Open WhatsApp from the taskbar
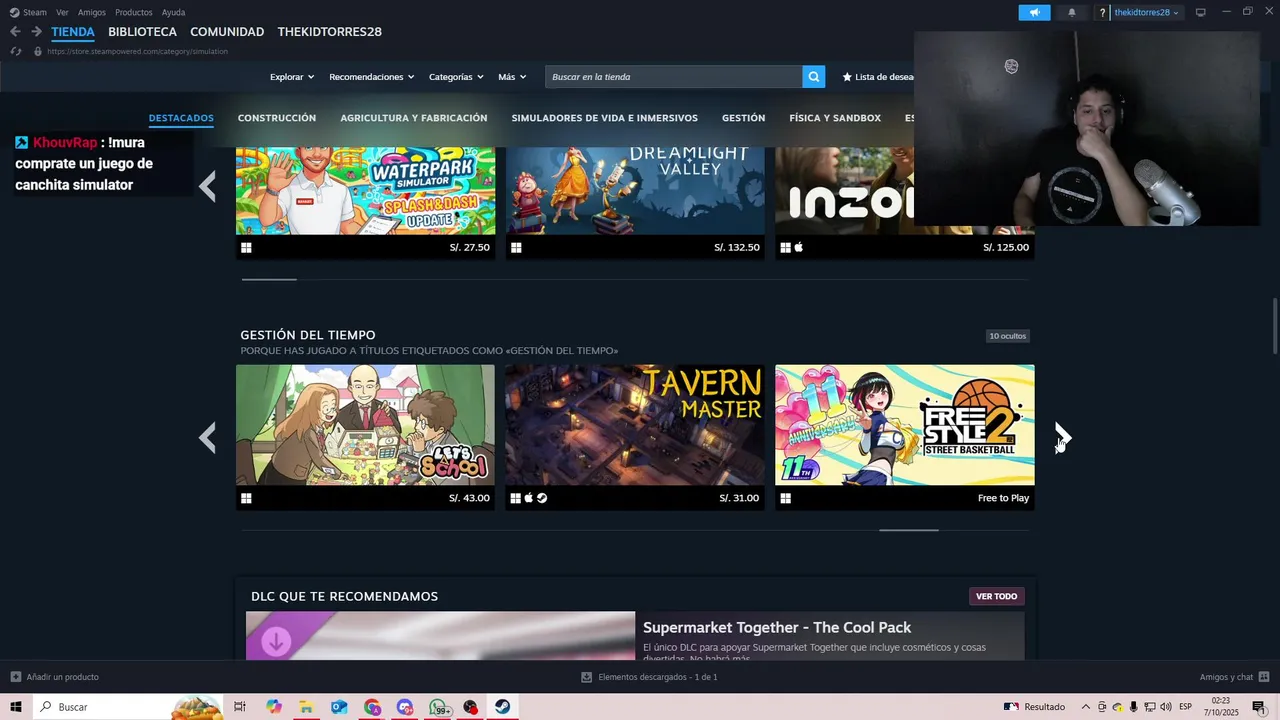 pos(438,707)
